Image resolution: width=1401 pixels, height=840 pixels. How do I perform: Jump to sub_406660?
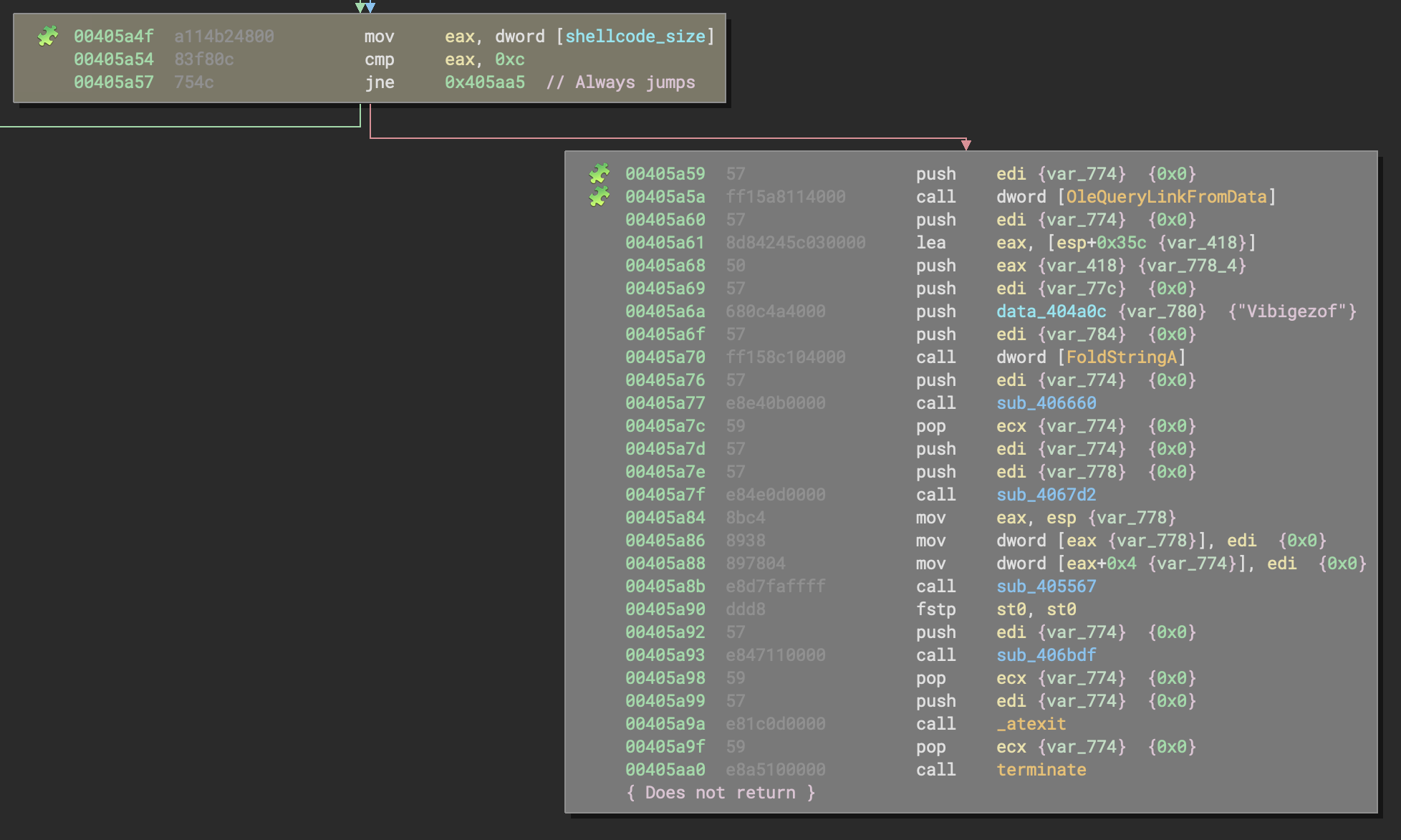tap(1046, 402)
